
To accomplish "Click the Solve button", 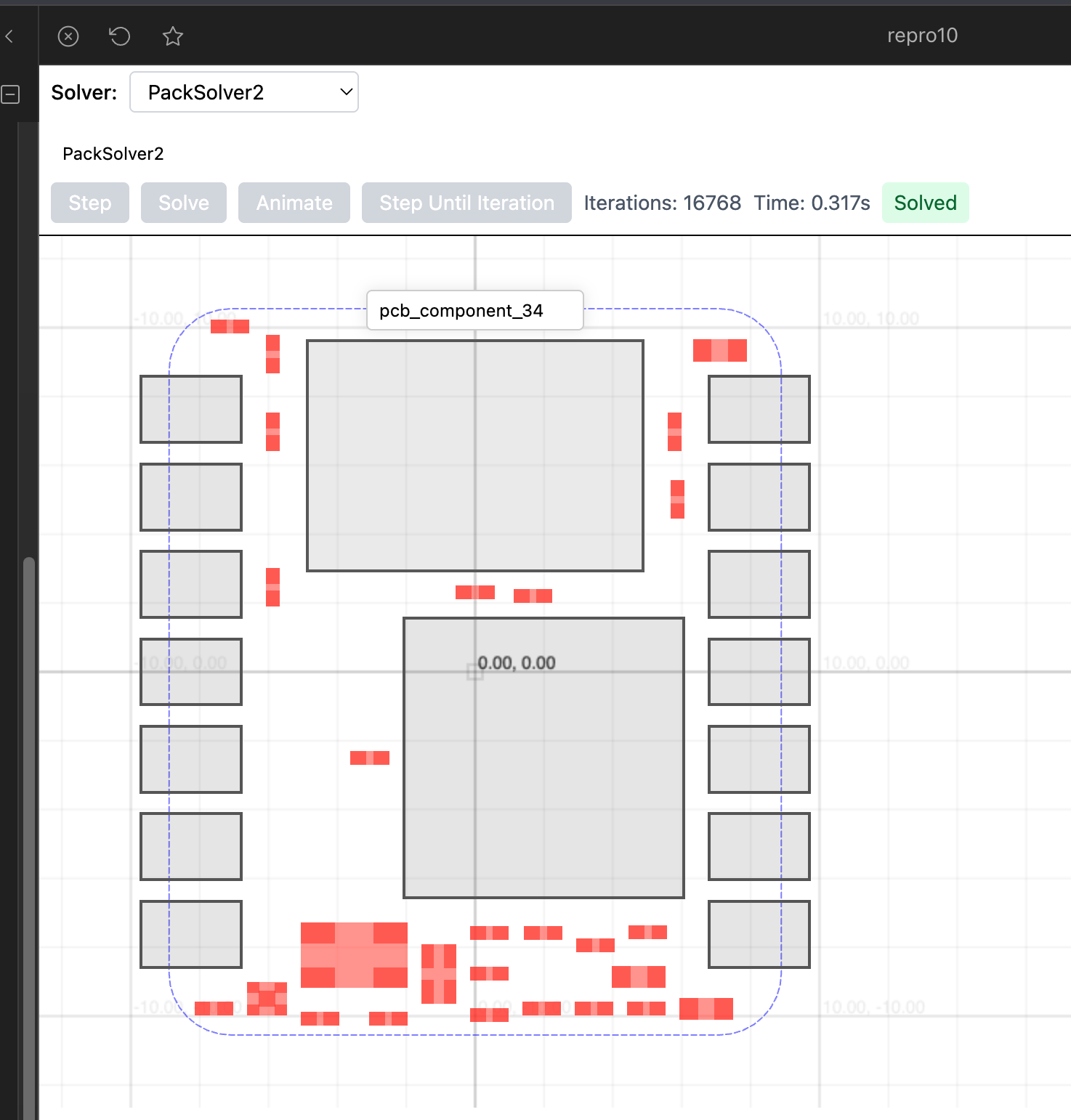I will [x=184, y=203].
